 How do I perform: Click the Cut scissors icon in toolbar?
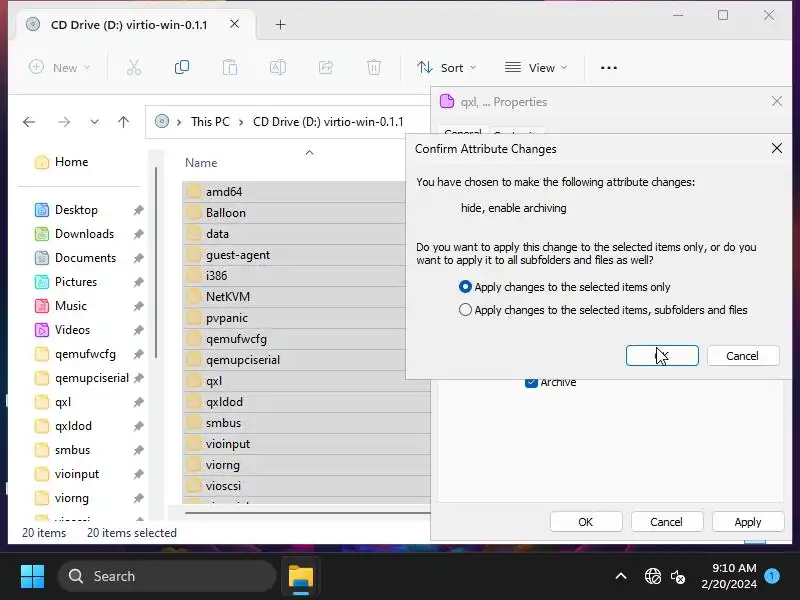click(134, 67)
